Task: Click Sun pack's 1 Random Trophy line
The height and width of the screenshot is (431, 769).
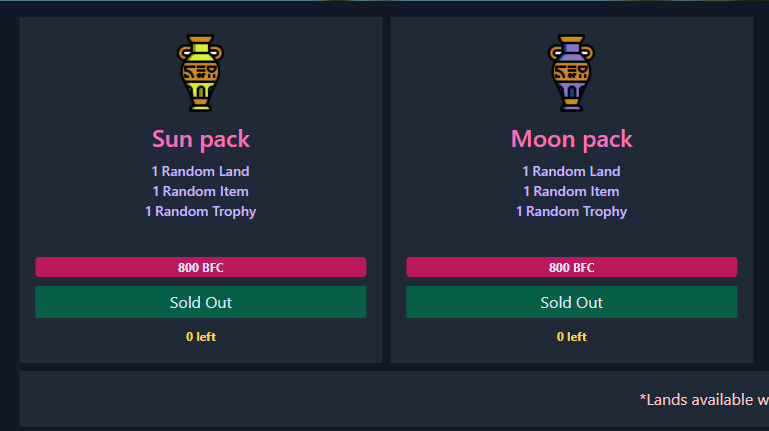Action: coord(200,211)
